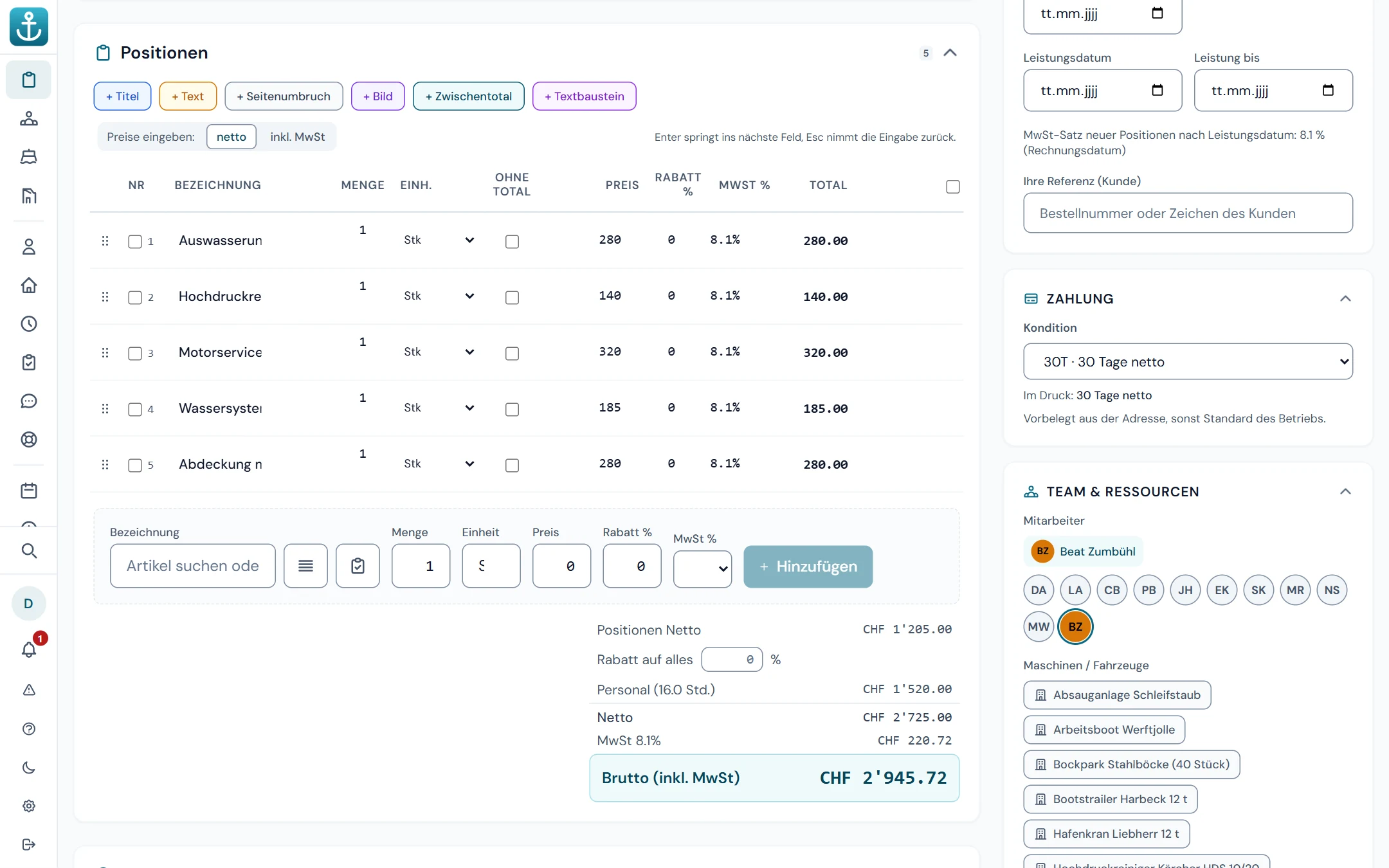Click the Ihre Referenz input field

[x=1188, y=213]
